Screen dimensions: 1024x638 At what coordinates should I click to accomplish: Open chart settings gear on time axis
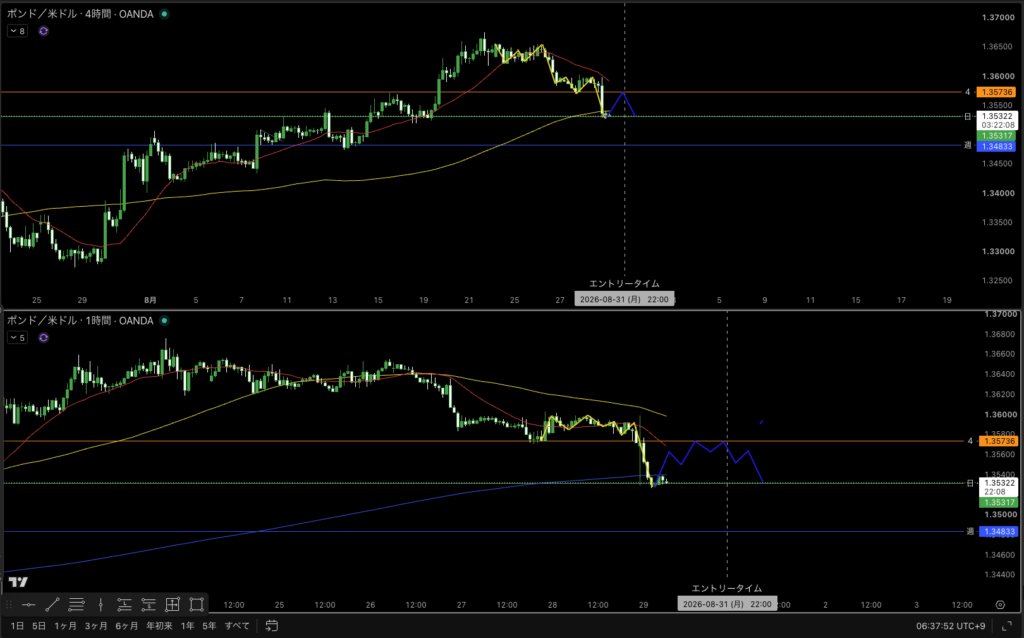pos(1000,605)
